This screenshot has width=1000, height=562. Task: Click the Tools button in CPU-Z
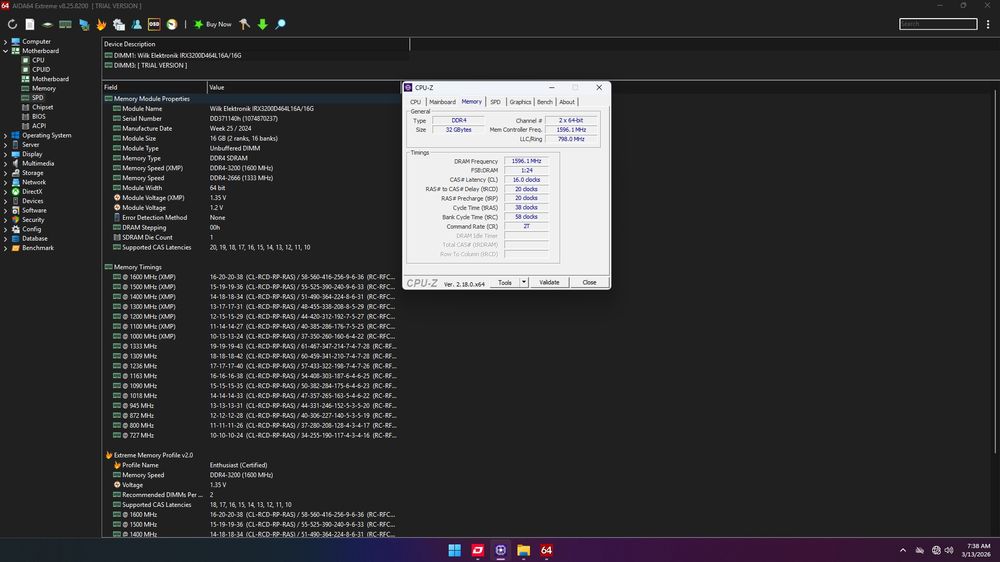pos(505,283)
